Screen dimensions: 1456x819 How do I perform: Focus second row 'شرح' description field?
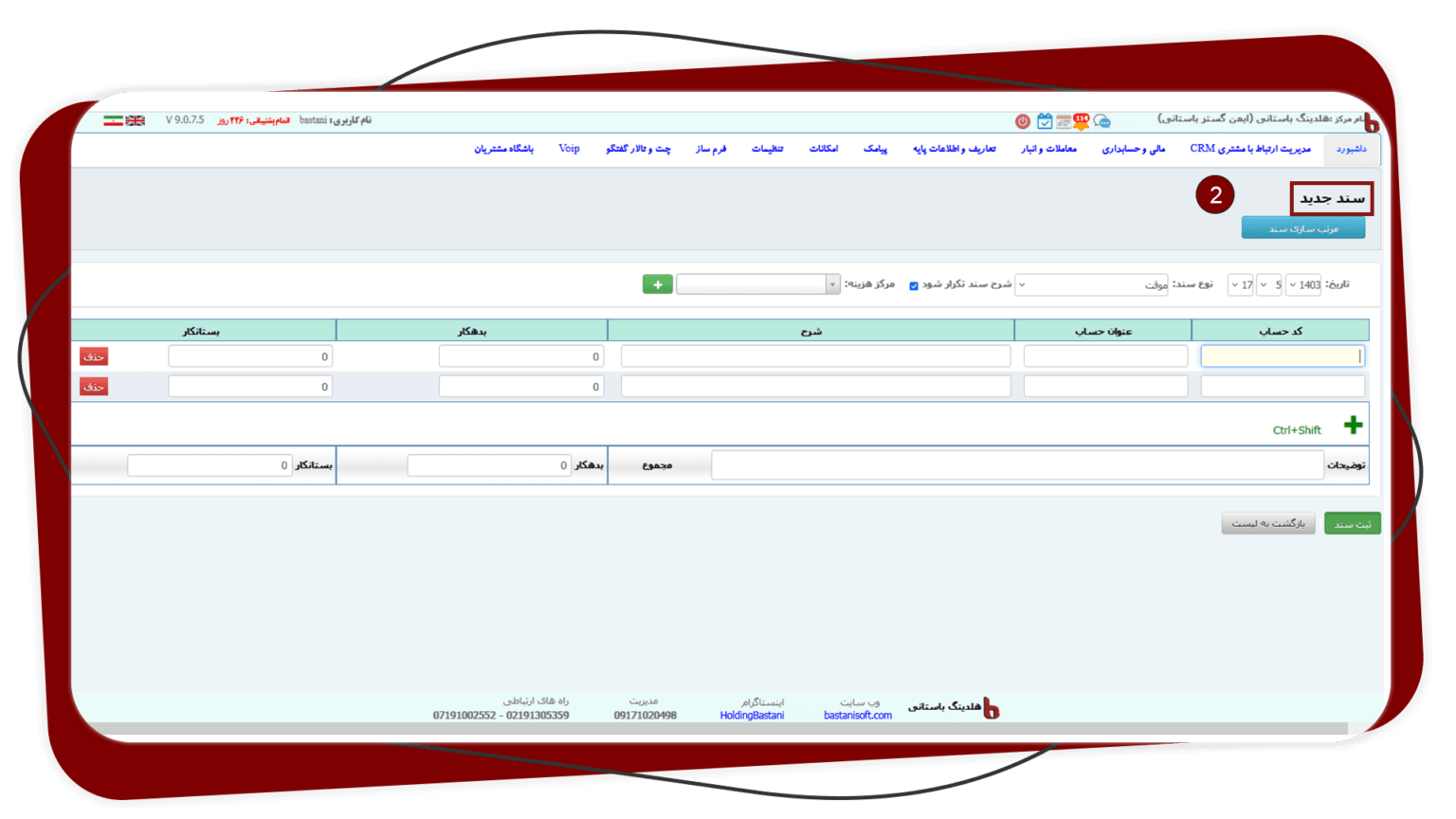(x=815, y=387)
